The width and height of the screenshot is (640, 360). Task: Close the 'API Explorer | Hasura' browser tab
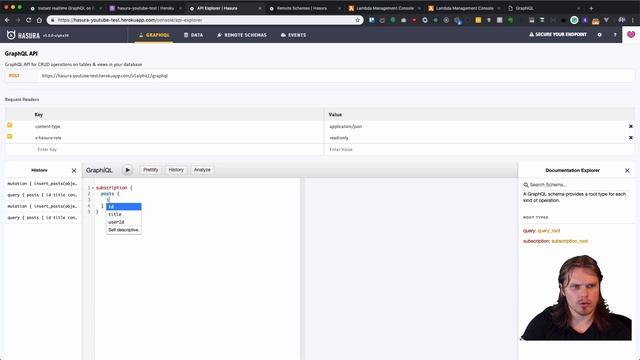260,8
